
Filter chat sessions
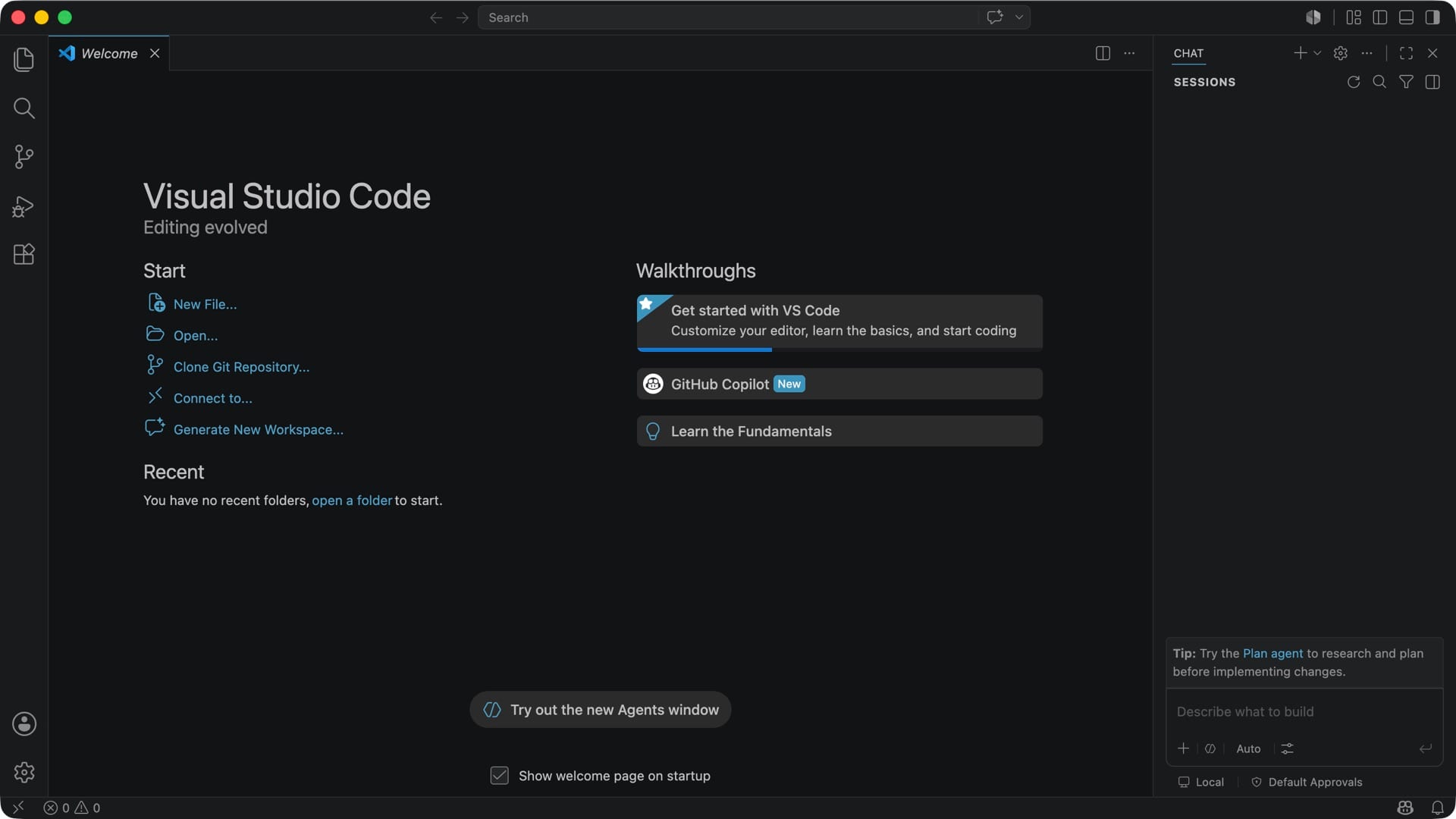(1406, 82)
